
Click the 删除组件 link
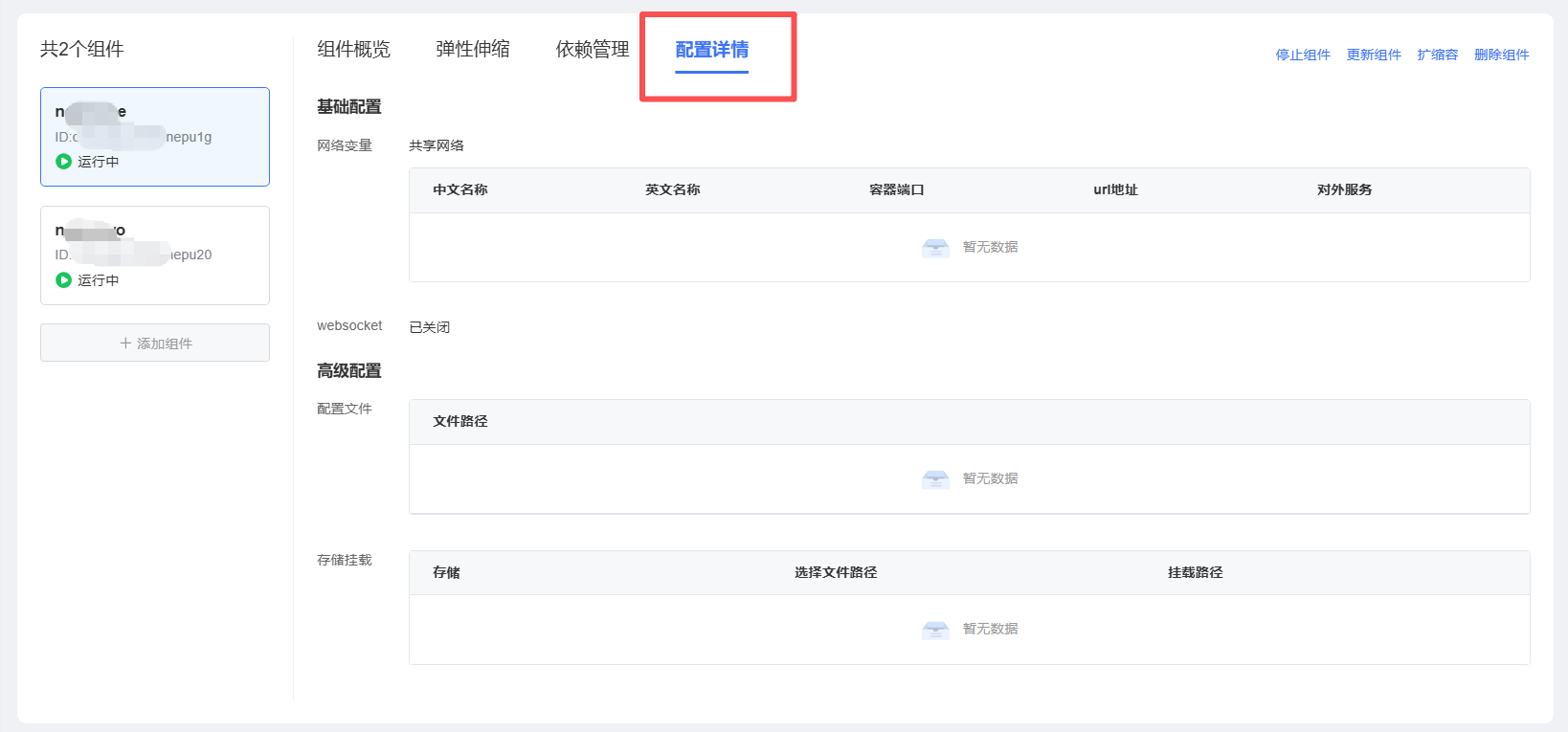[1501, 55]
